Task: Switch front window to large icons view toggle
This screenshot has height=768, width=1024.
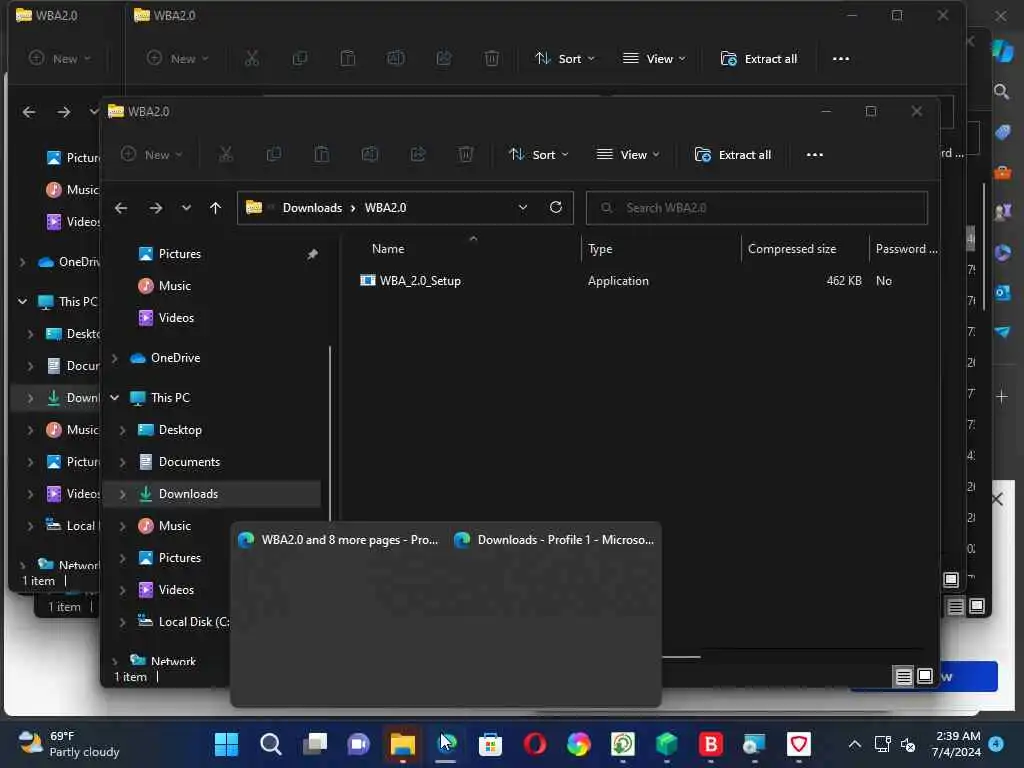Action: (x=925, y=676)
